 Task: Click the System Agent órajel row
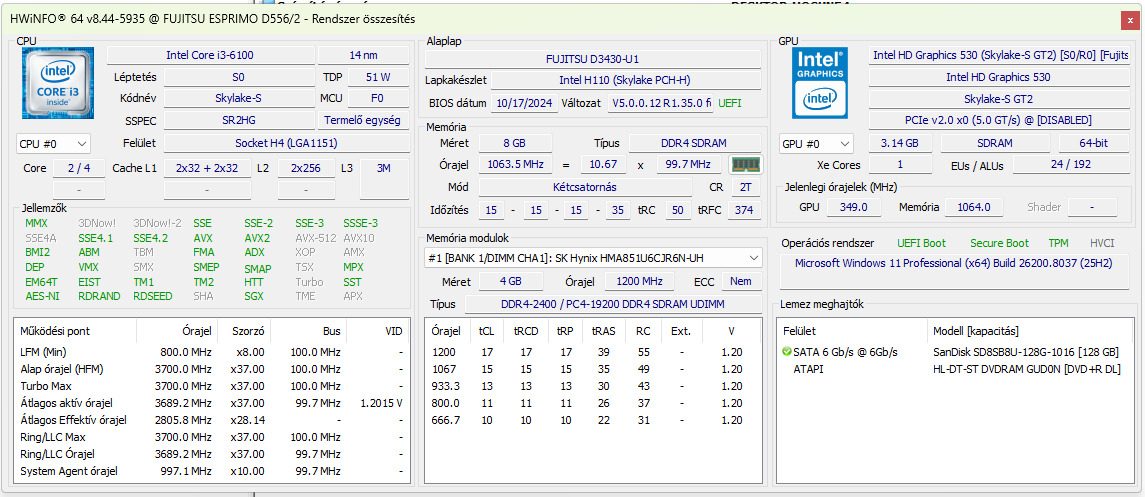pos(210,471)
